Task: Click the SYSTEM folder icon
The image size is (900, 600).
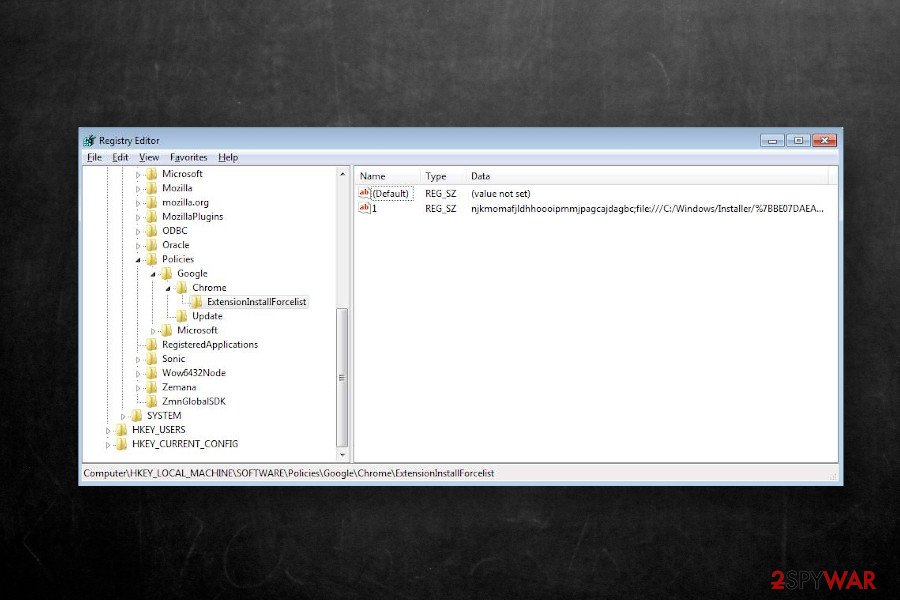Action: [137, 416]
